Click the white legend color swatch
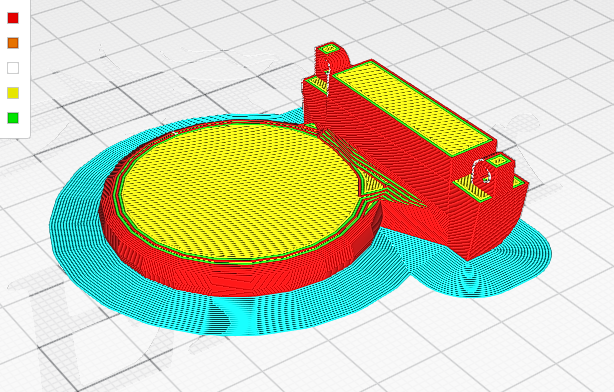This screenshot has height=392, width=614. pyautogui.click(x=13, y=68)
